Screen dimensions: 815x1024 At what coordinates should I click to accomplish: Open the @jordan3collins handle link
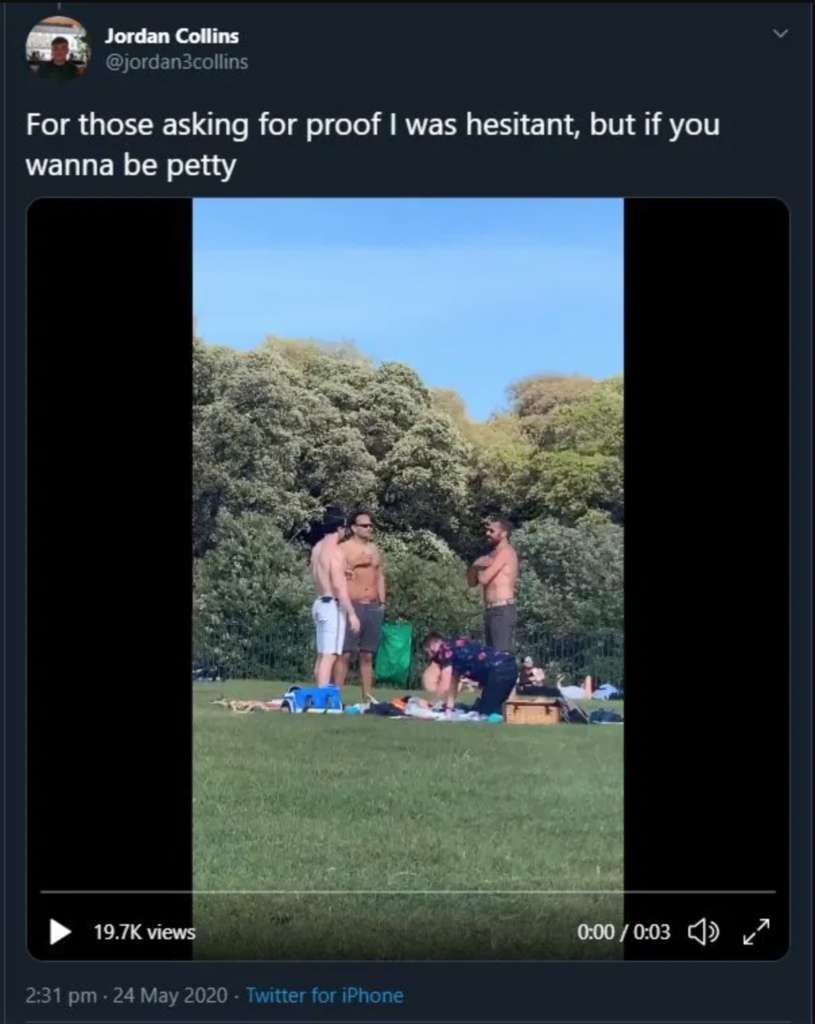pos(176,62)
